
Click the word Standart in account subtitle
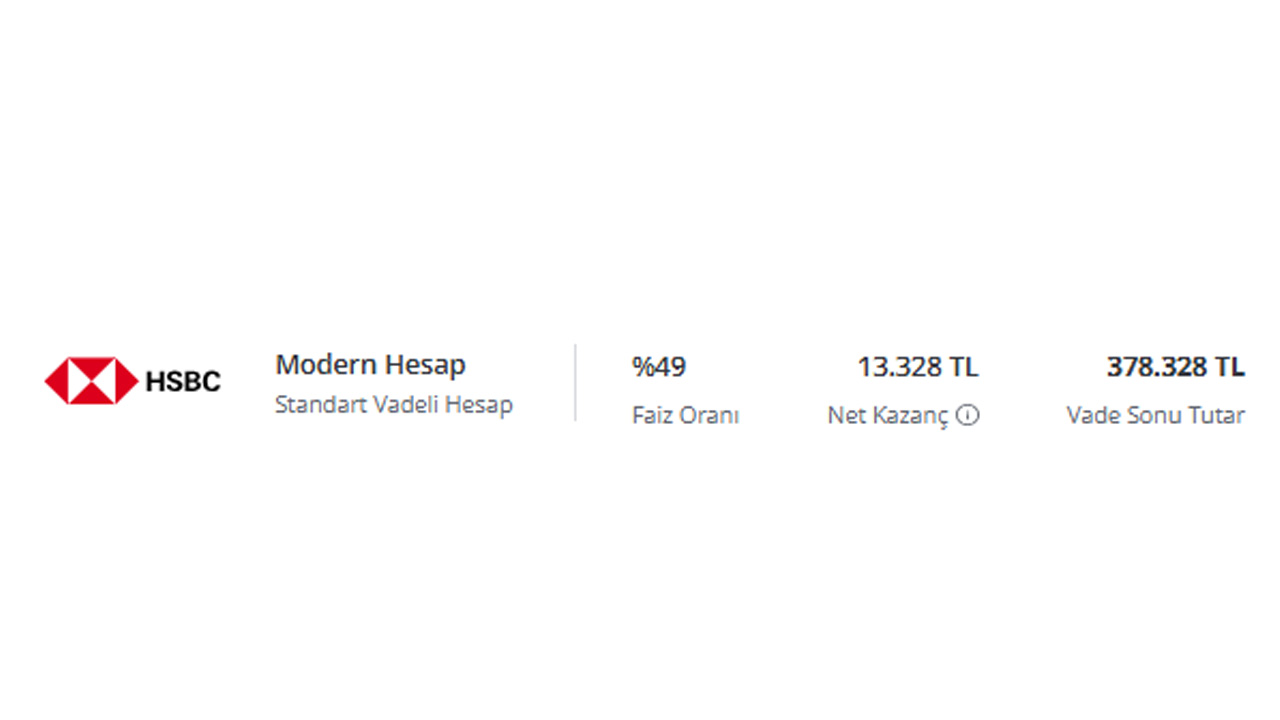point(321,405)
